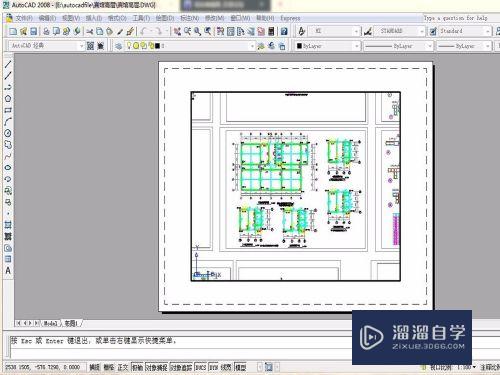Open the layer list dropdown
This screenshot has height=375, width=500.
[189, 46]
